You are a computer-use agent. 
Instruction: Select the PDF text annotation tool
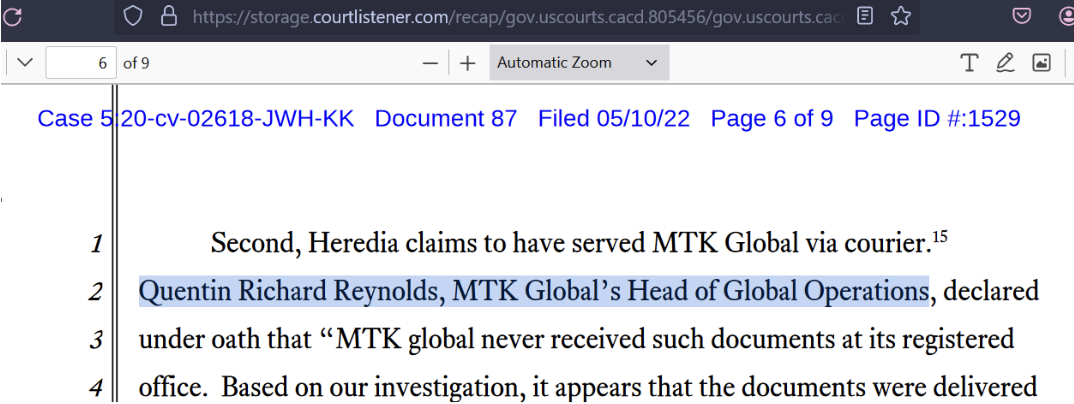click(x=969, y=63)
